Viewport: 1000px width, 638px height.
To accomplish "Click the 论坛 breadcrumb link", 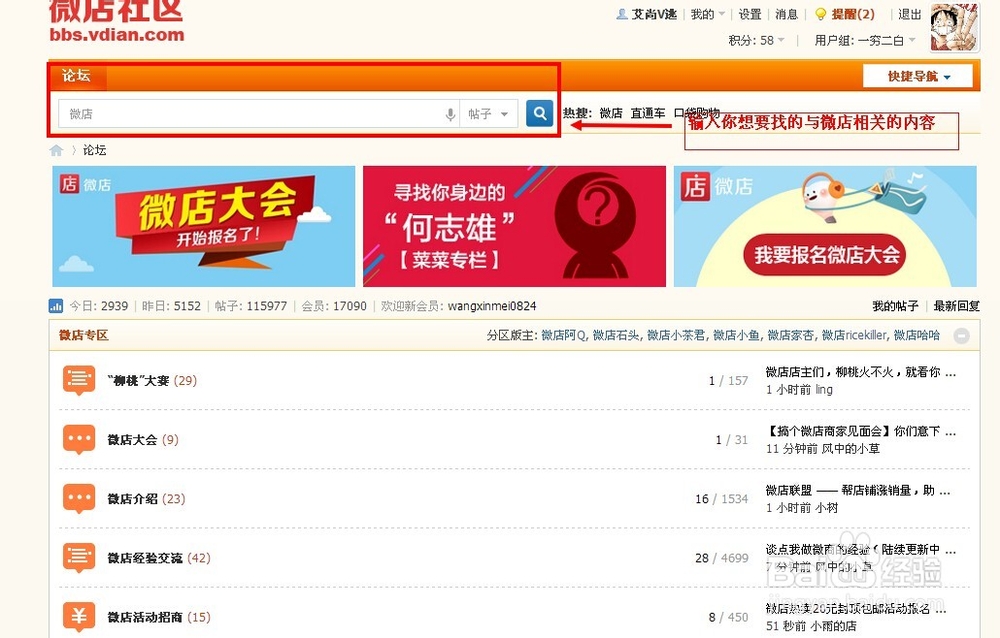I will pyautogui.click(x=94, y=150).
